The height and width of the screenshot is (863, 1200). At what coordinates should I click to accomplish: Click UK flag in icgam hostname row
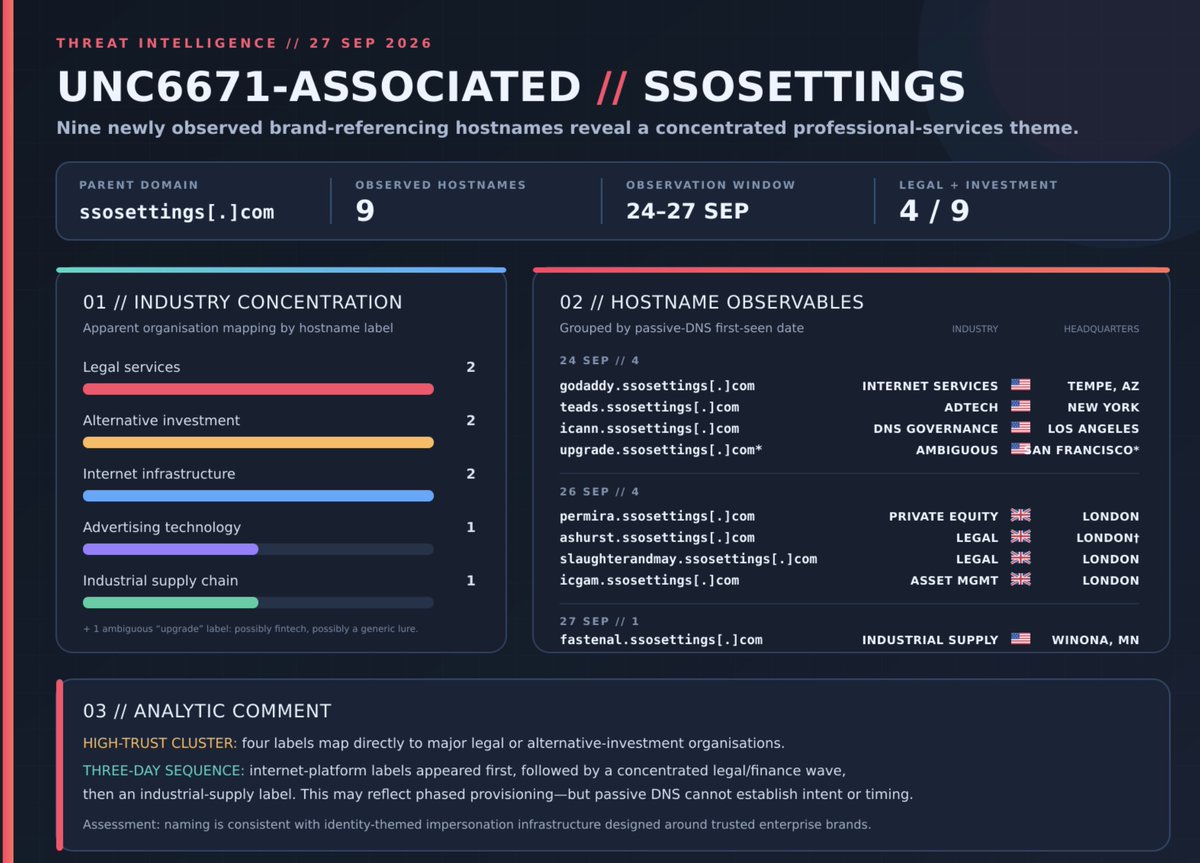[1020, 580]
